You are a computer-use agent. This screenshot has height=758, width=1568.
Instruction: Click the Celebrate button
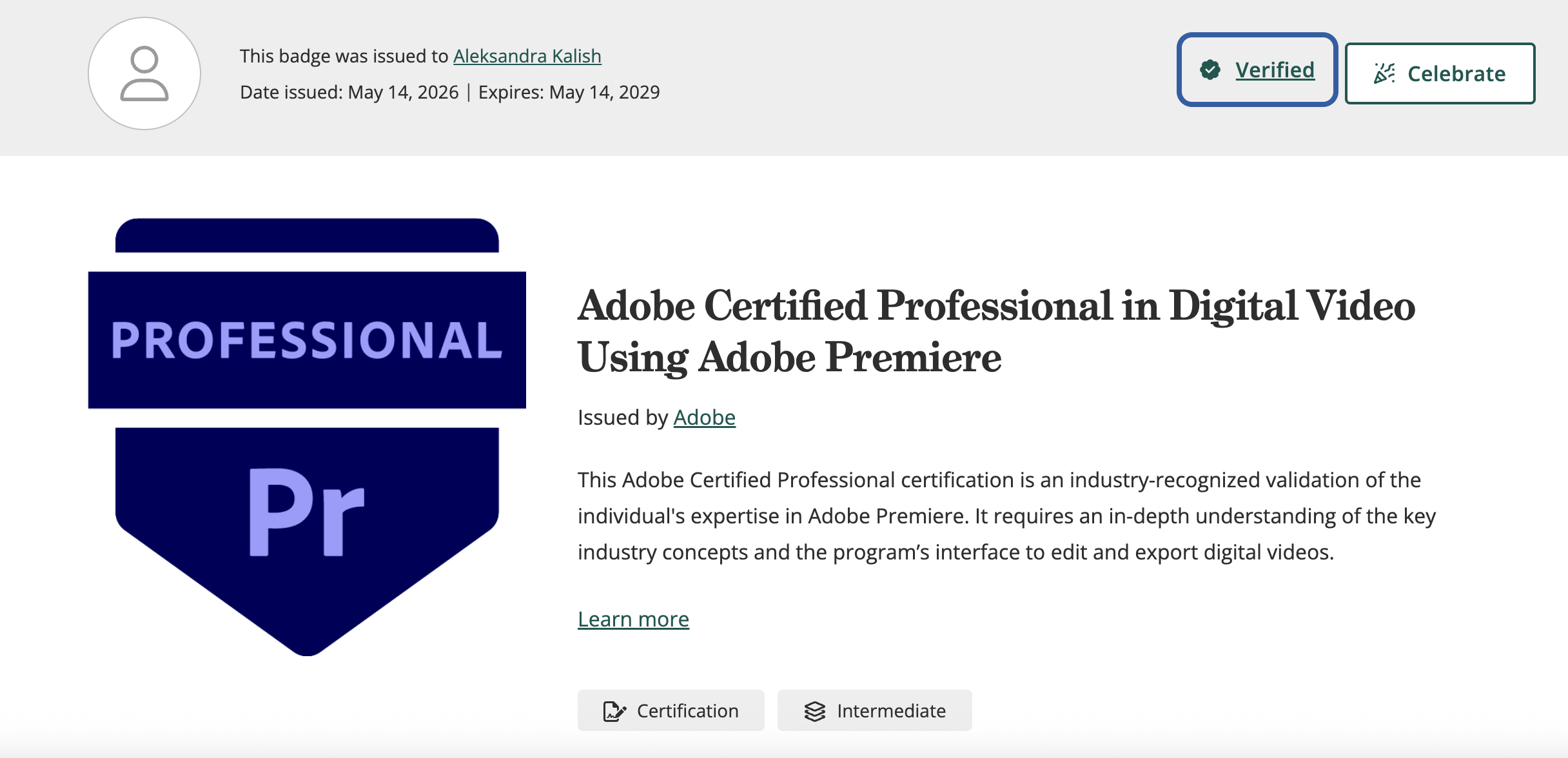(x=1440, y=73)
